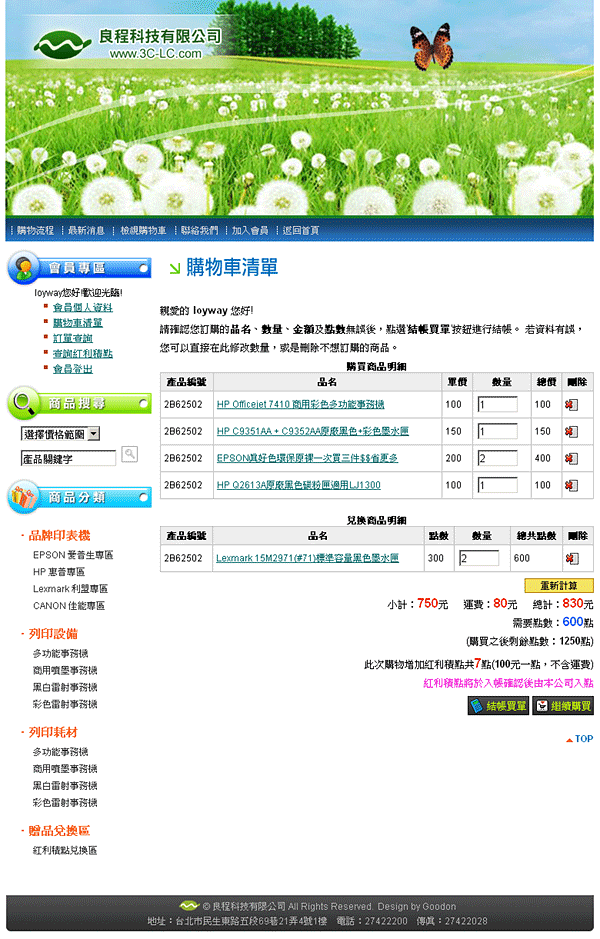Click the company logo at top
This screenshot has width=600, height=939.
point(126,44)
